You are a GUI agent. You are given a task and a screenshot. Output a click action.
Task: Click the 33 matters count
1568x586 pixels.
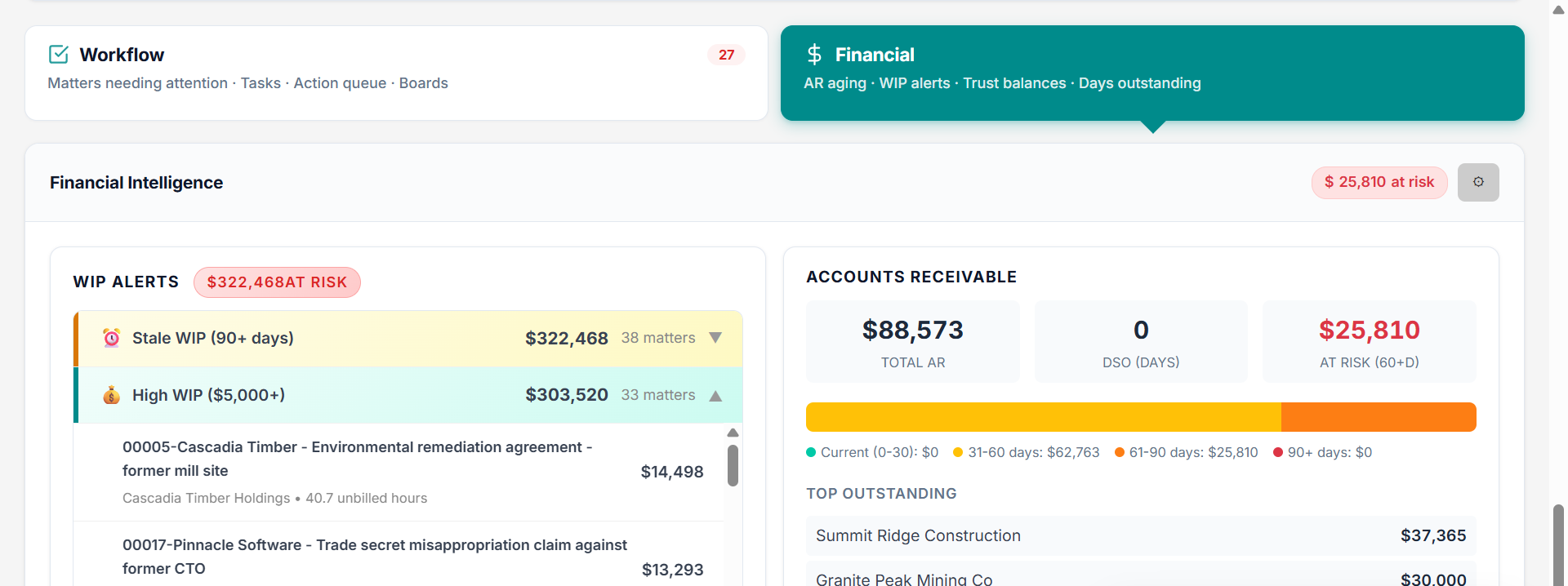point(658,395)
